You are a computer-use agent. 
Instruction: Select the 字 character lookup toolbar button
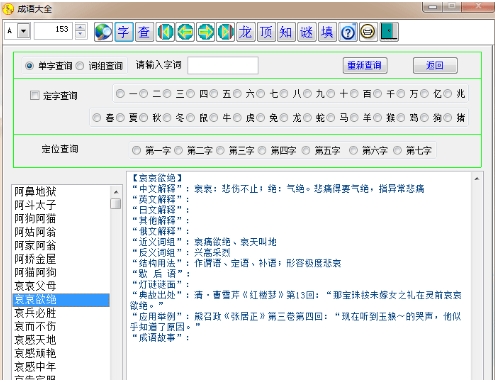pos(124,32)
